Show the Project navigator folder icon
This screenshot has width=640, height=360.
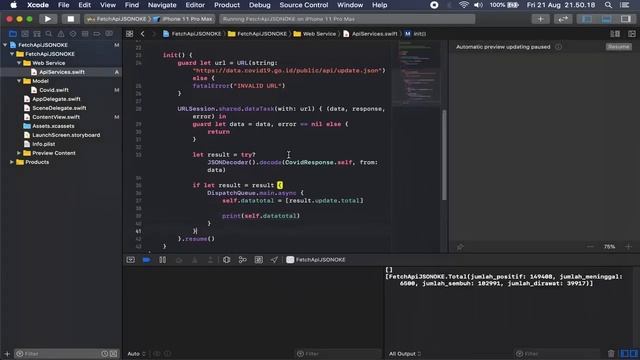(13, 34)
